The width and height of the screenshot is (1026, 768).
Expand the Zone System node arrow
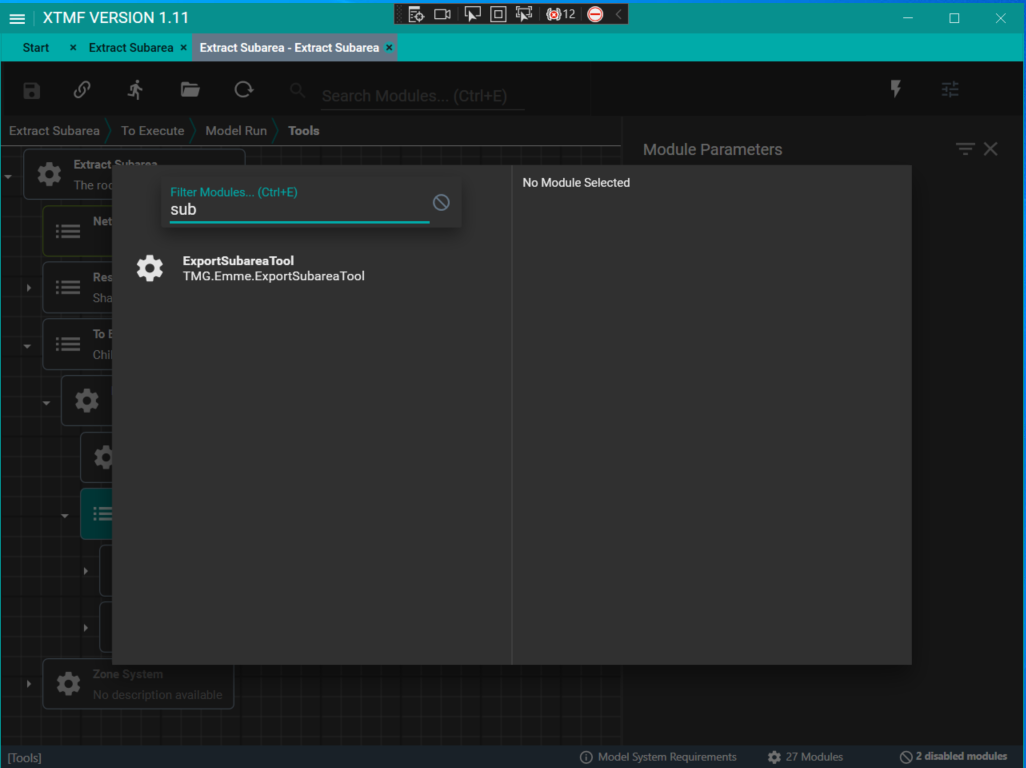tap(29, 684)
